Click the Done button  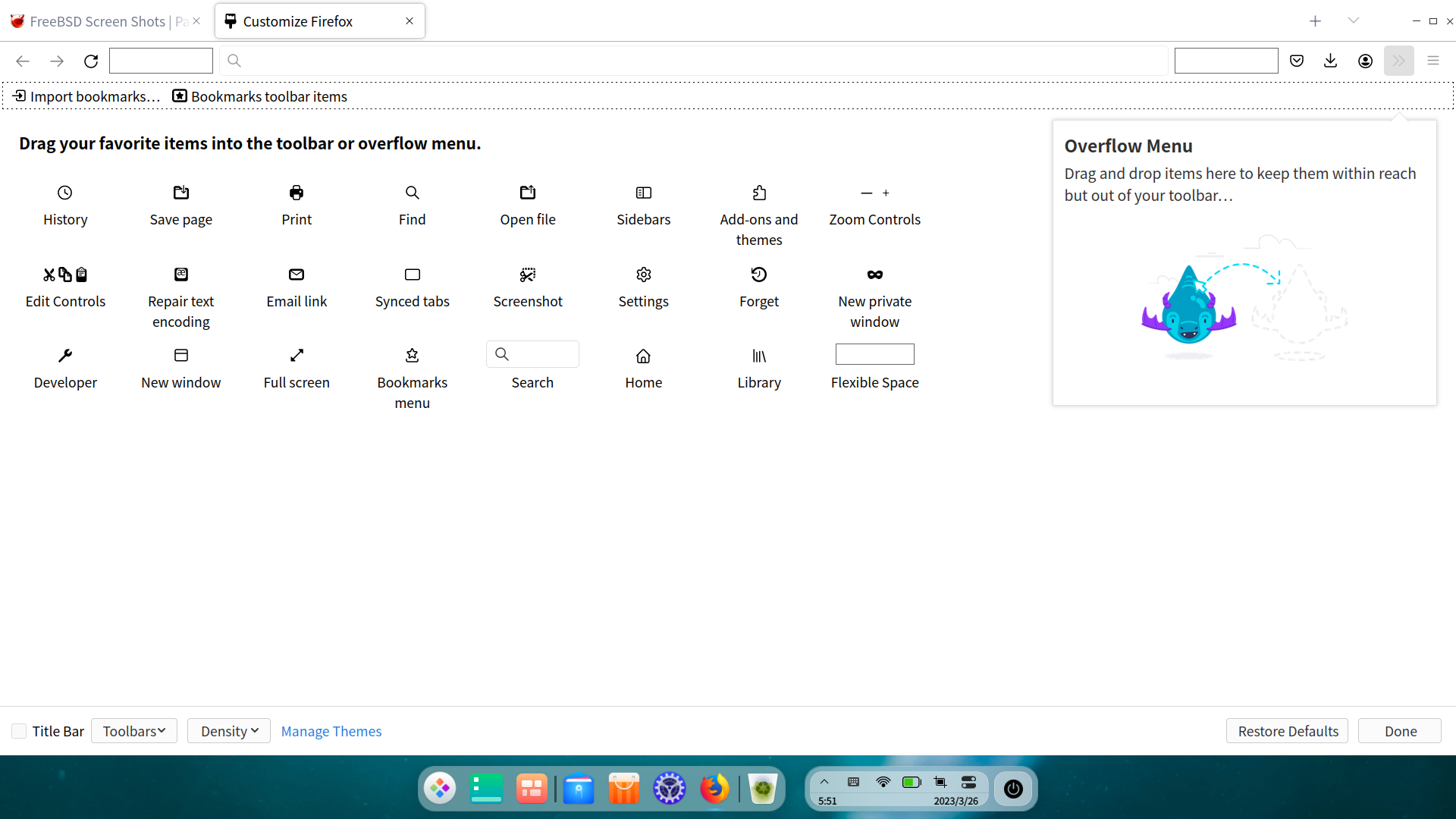tap(1400, 731)
